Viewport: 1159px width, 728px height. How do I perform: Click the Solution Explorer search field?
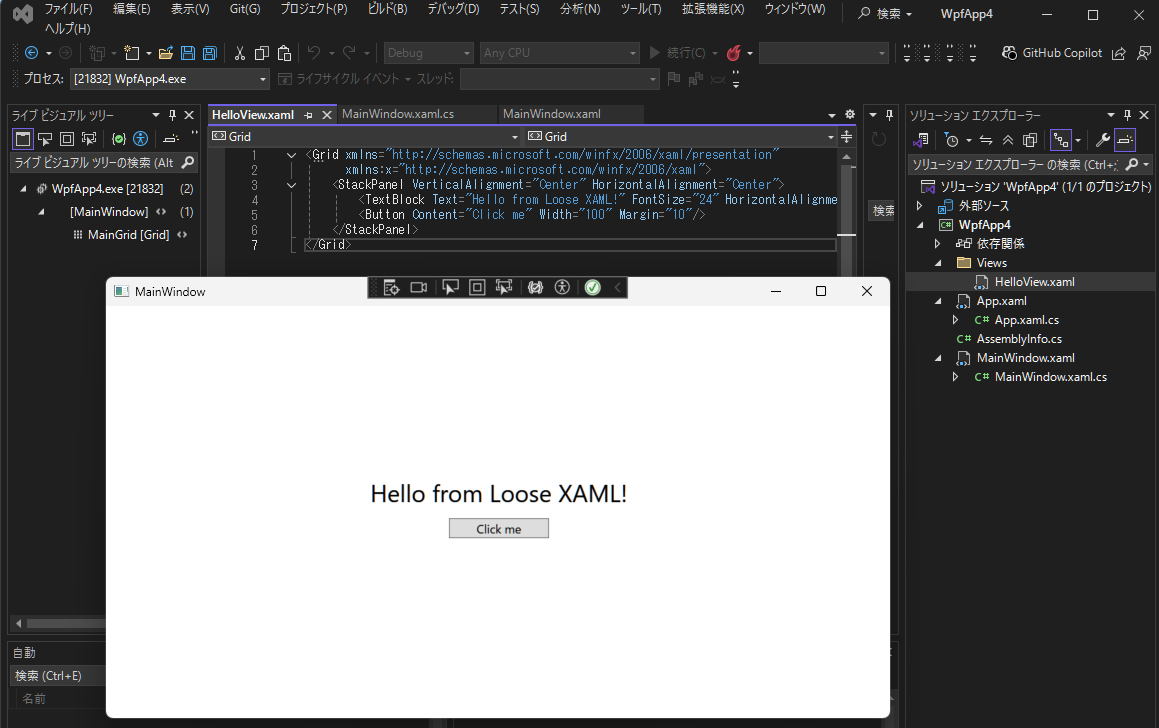pyautogui.click(x=1015, y=164)
